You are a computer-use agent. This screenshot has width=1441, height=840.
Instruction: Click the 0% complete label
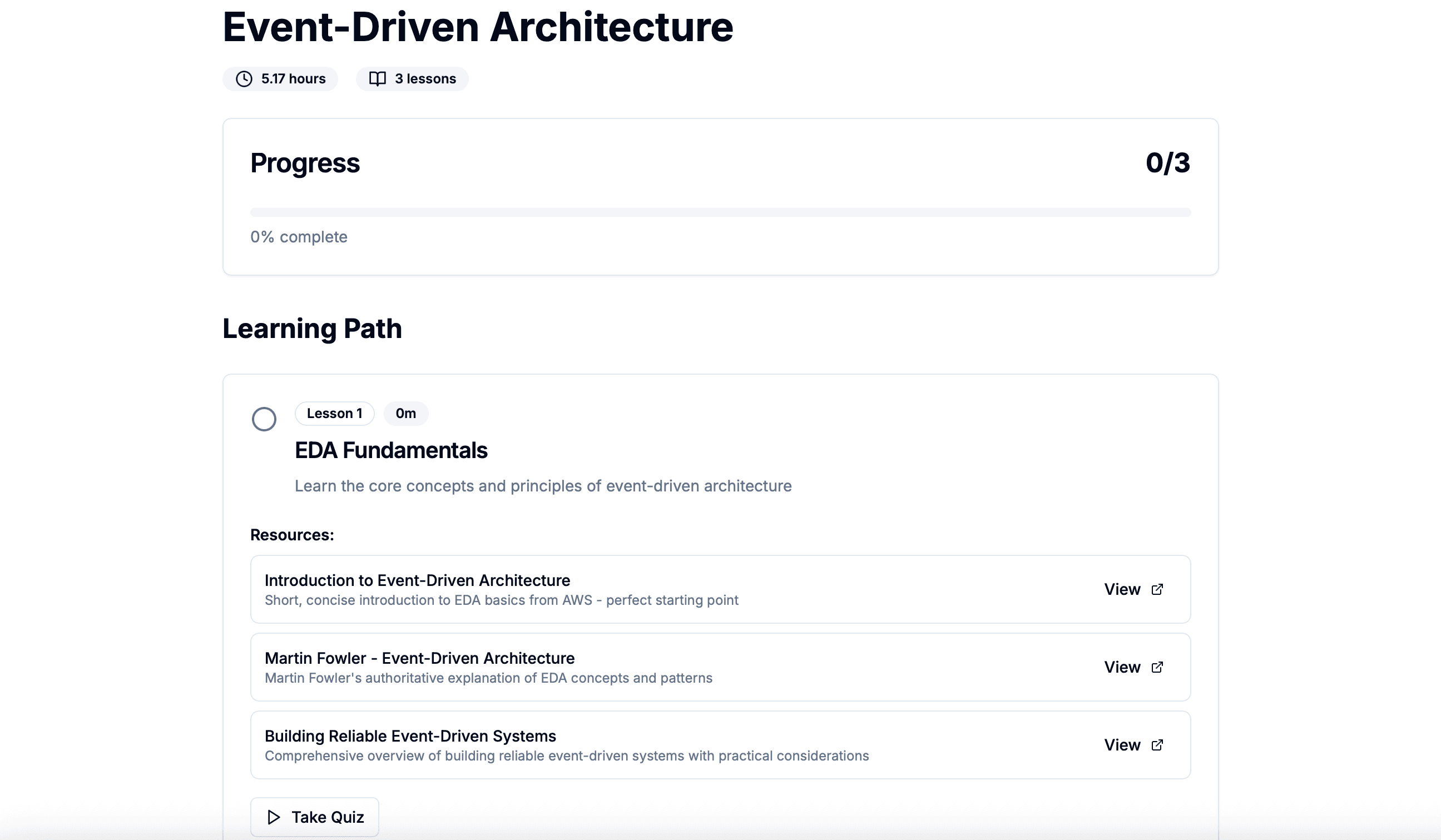(x=299, y=237)
